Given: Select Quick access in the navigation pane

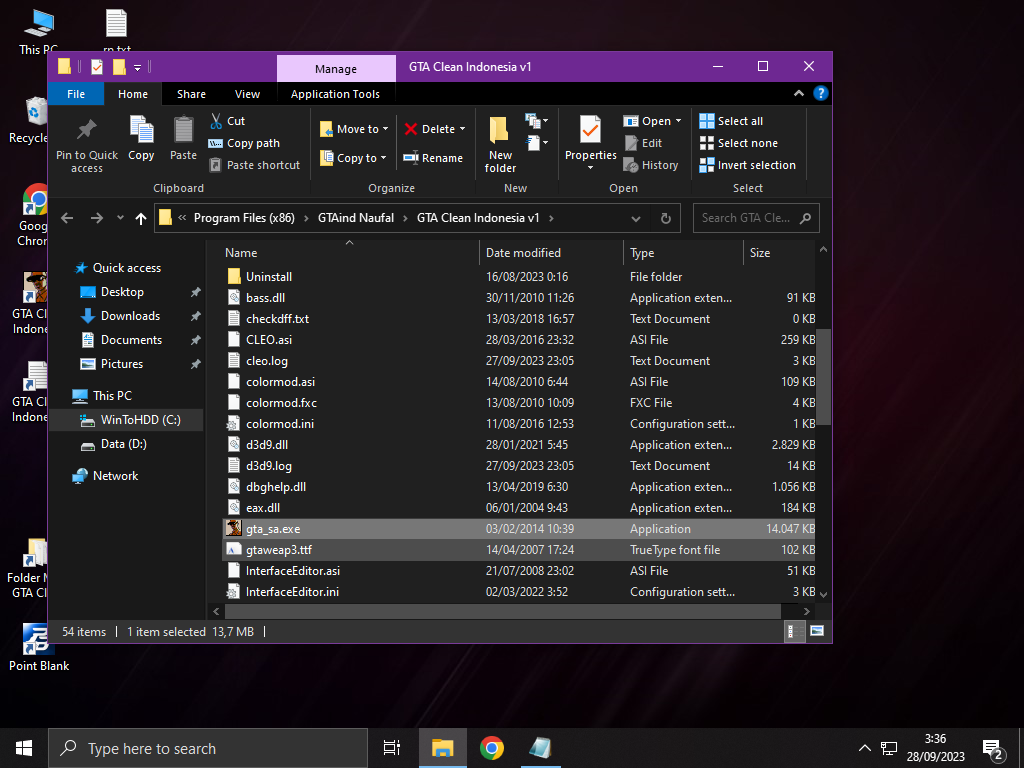Looking at the screenshot, I should click(127, 268).
